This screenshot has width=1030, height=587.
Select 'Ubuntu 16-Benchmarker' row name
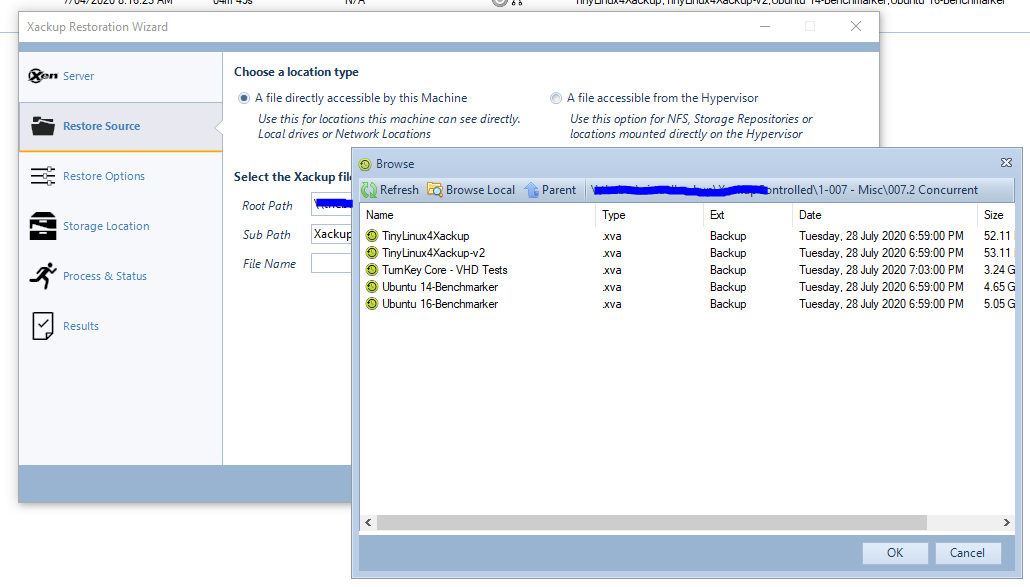pyautogui.click(x=440, y=304)
